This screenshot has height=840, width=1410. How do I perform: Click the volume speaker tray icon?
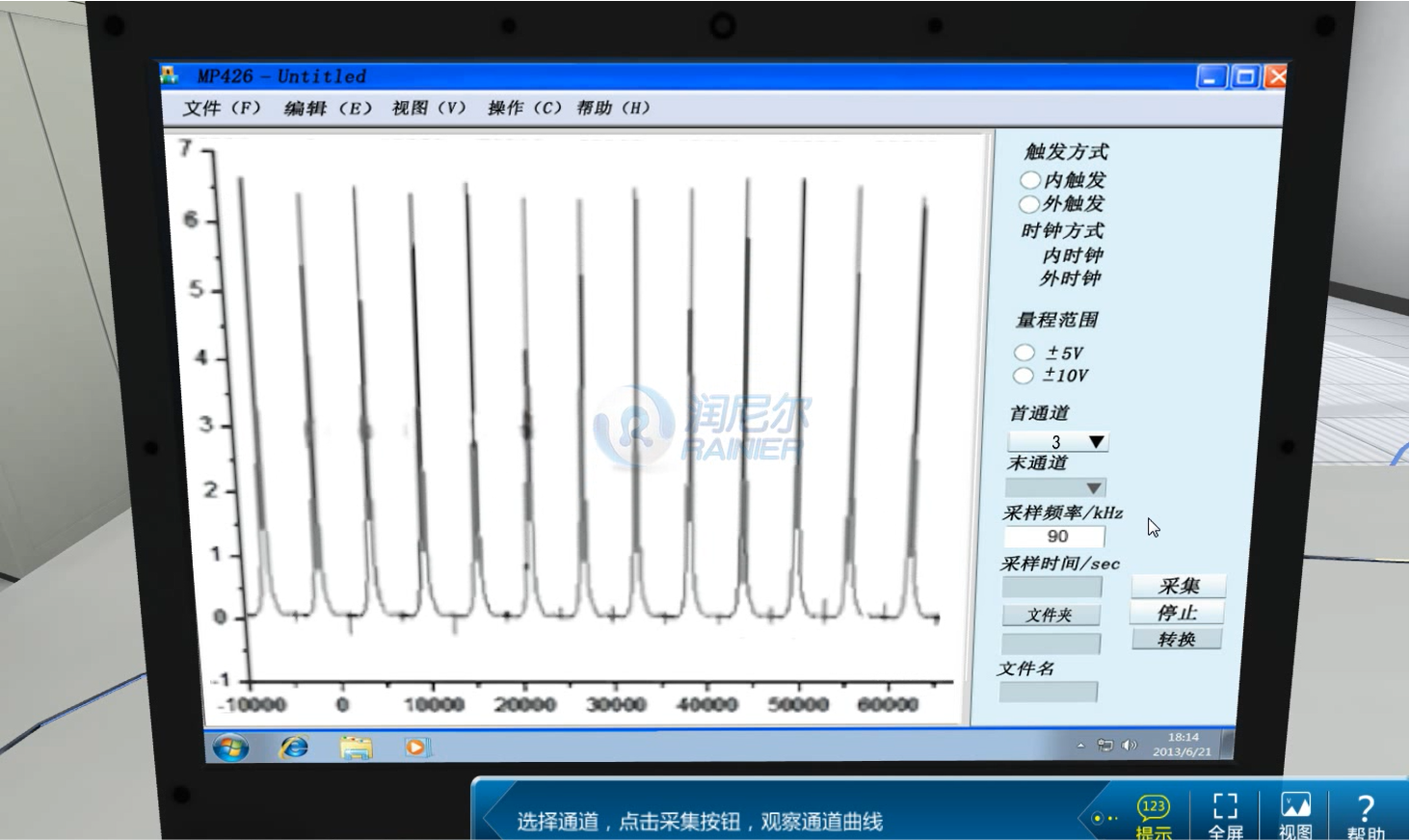(1129, 746)
